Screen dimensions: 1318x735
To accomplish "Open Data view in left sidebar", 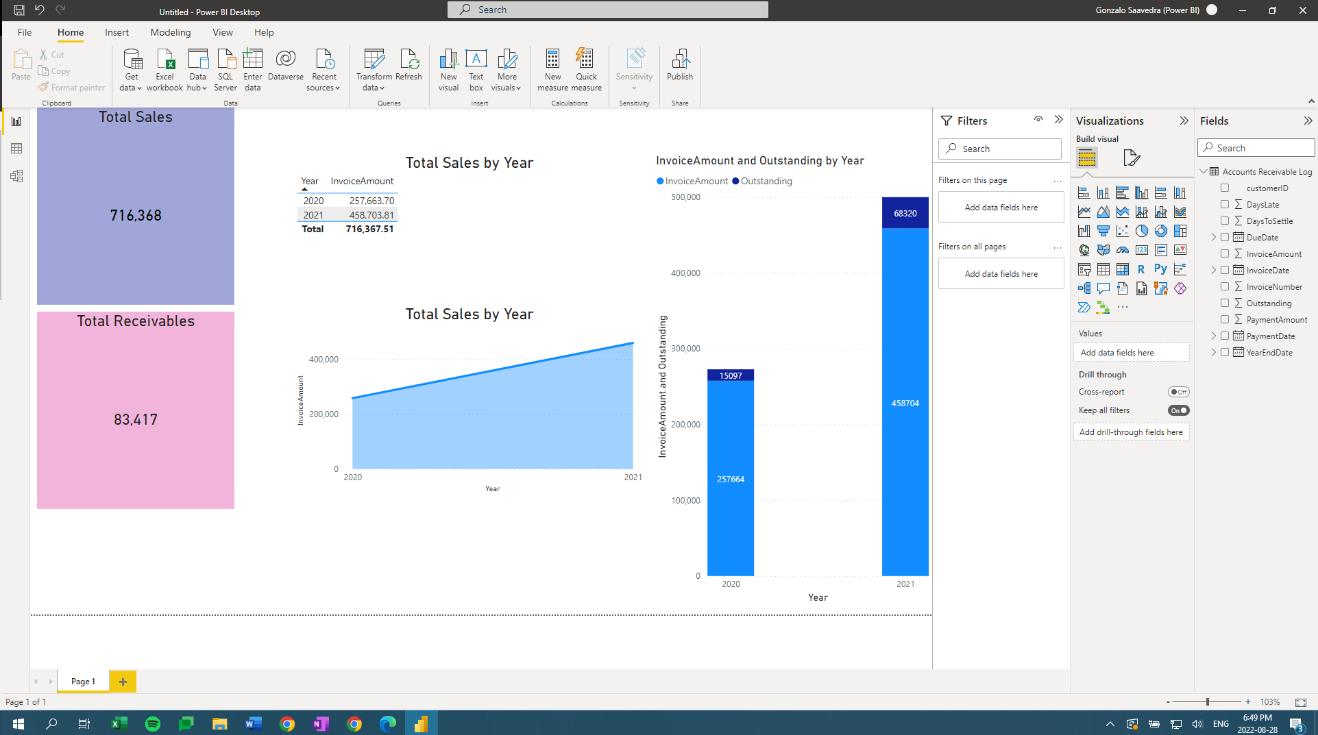I will point(16,148).
